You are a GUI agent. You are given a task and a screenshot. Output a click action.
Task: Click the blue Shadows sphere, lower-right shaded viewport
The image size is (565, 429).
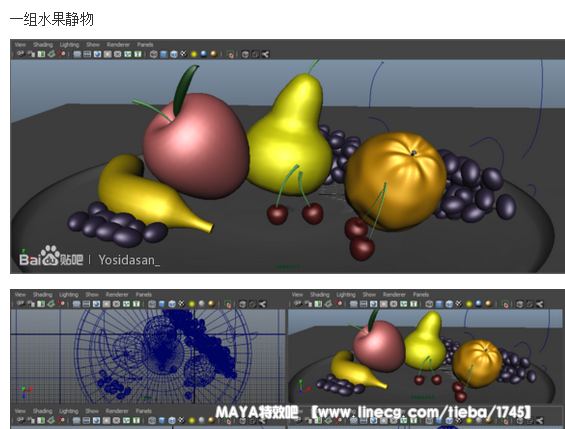[x=479, y=304]
